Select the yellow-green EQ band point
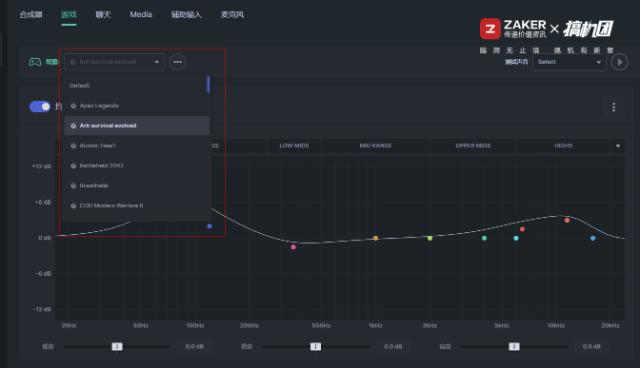The height and width of the screenshot is (368, 640). pyautogui.click(x=430, y=238)
